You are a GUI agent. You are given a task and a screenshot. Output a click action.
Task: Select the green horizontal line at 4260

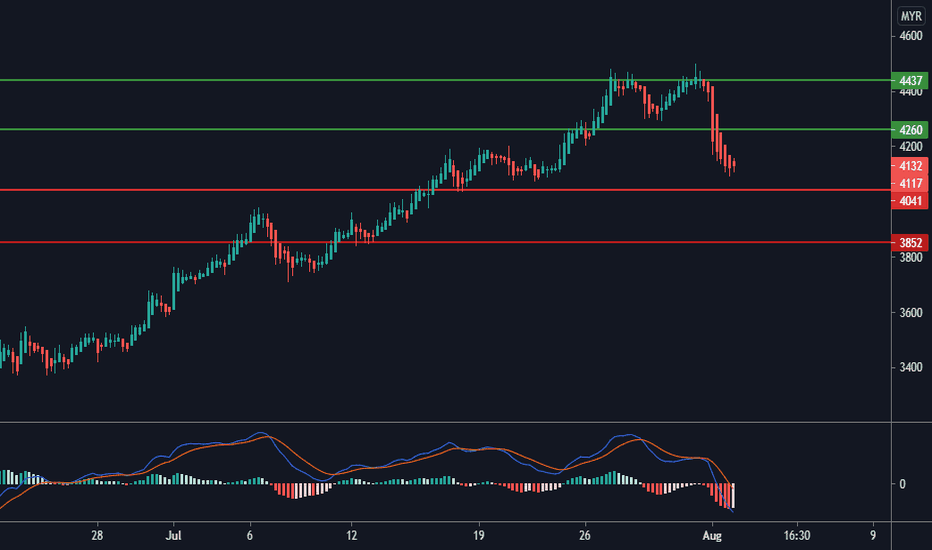click(x=446, y=129)
